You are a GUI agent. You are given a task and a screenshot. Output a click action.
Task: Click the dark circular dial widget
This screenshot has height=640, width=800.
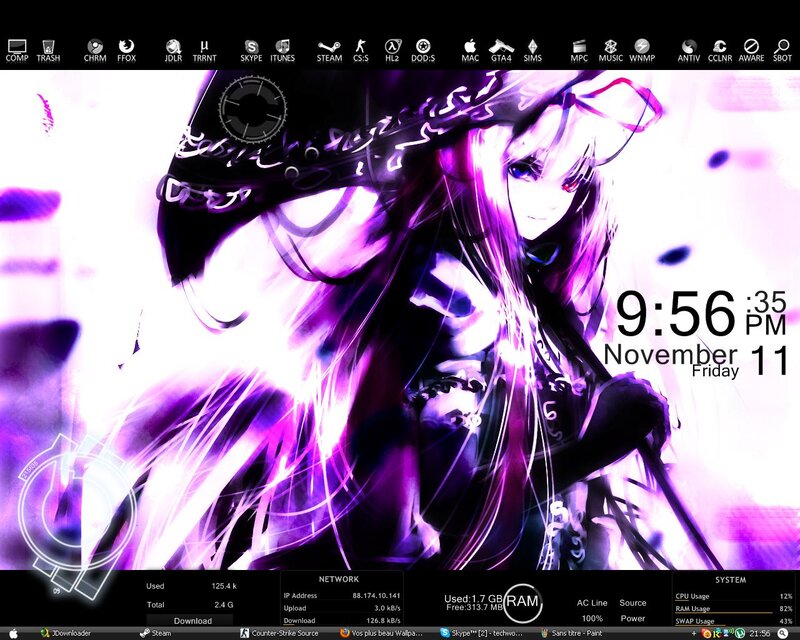(253, 109)
